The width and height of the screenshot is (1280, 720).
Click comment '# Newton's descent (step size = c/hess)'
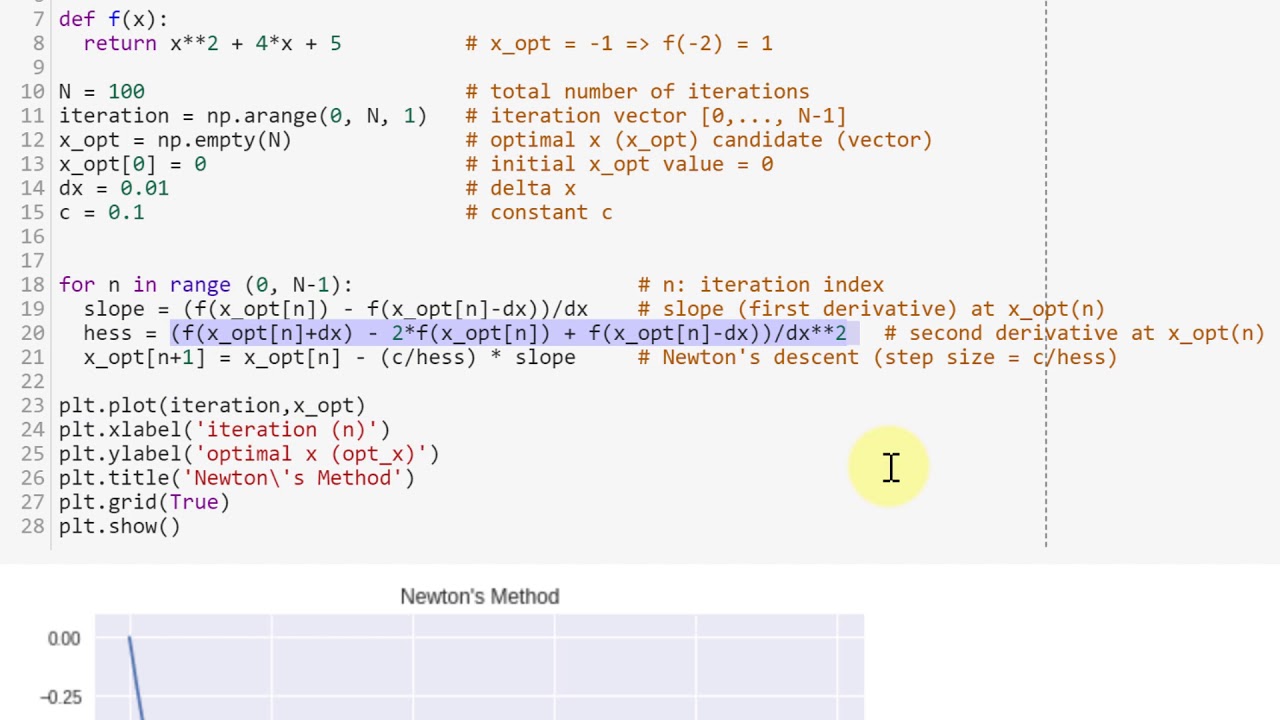[877, 356]
